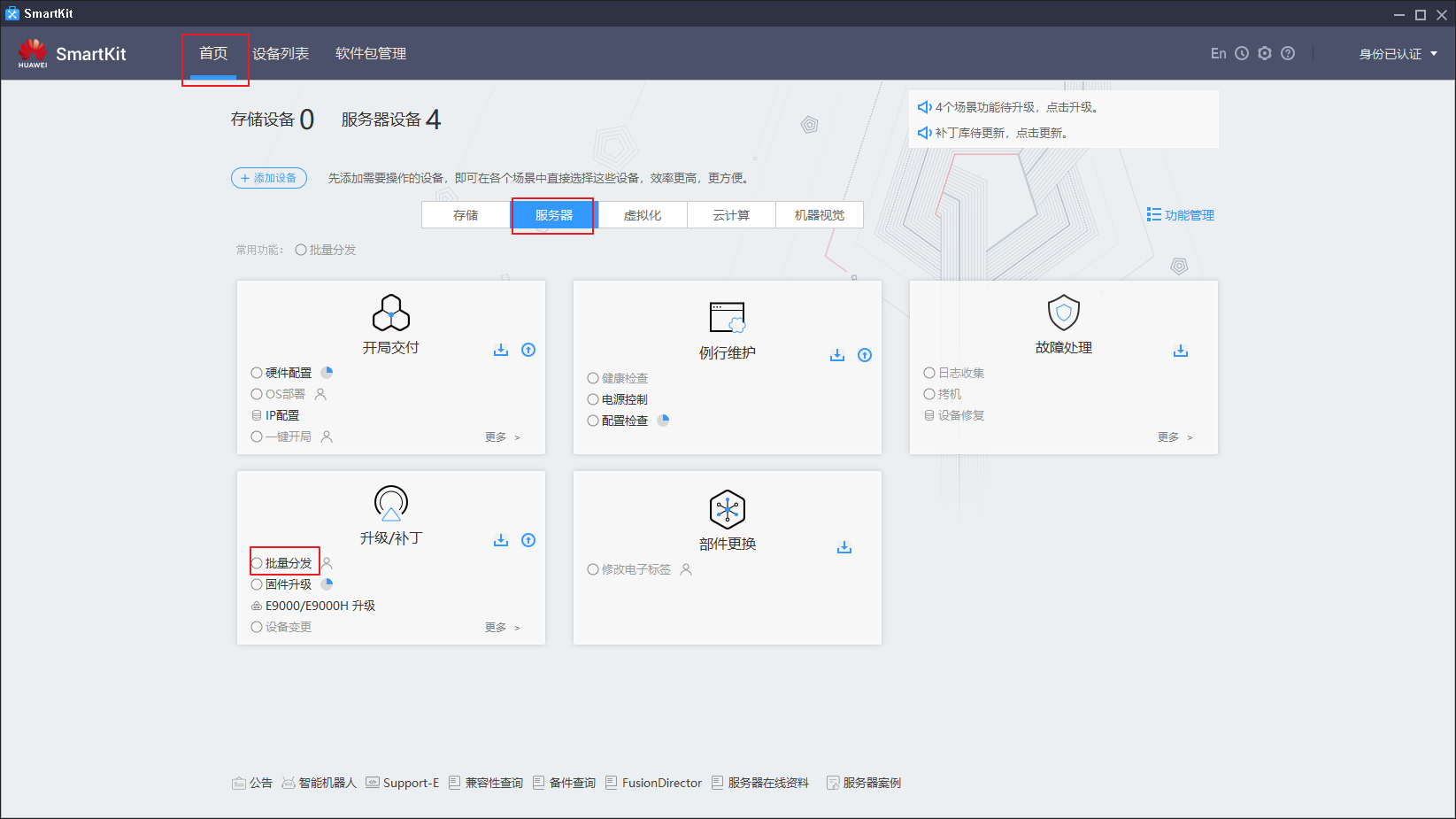Select 配置检查 function
Image resolution: width=1456 pixels, height=819 pixels.
[x=618, y=421]
